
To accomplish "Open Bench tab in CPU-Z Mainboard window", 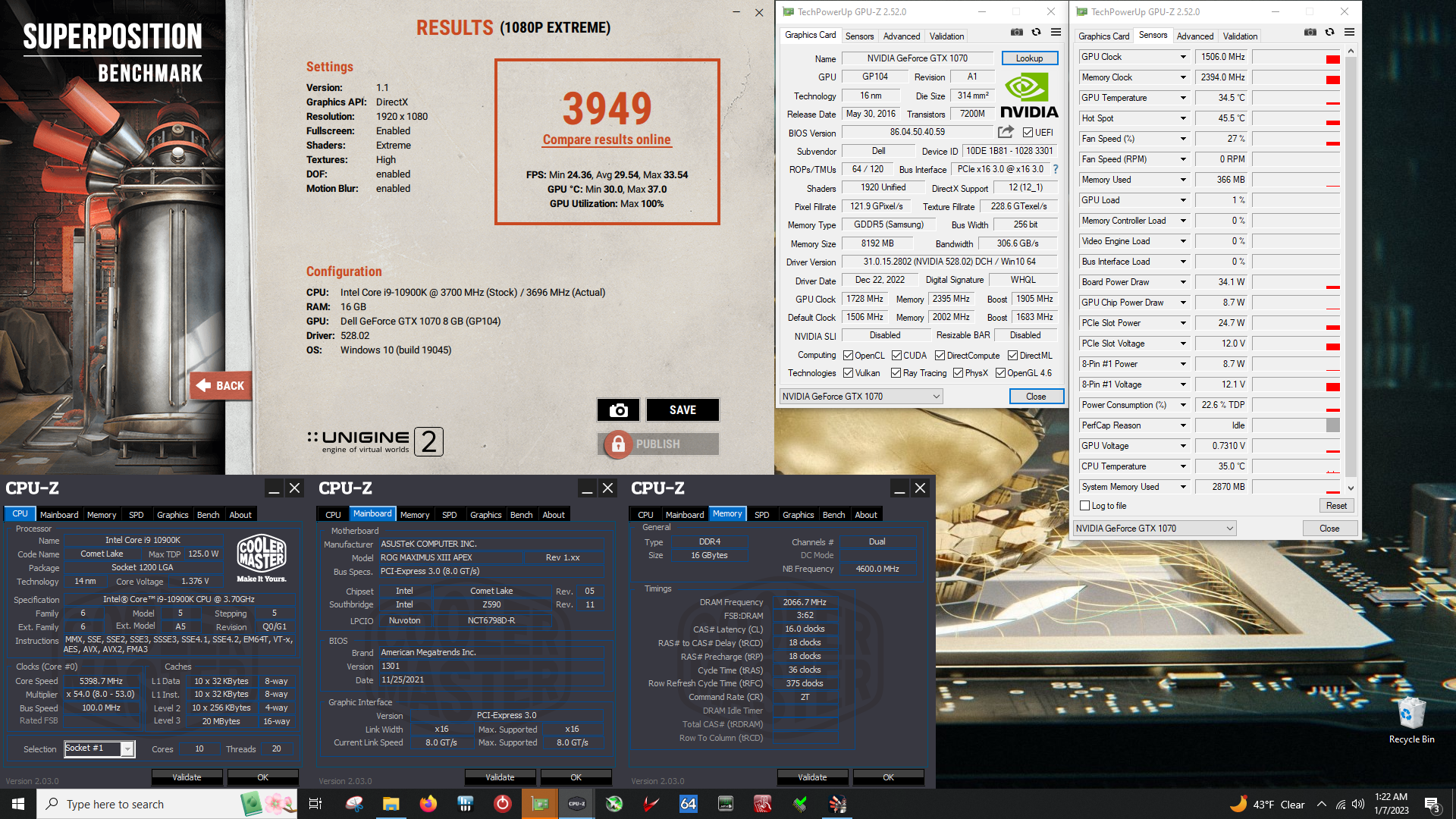I will point(521,515).
